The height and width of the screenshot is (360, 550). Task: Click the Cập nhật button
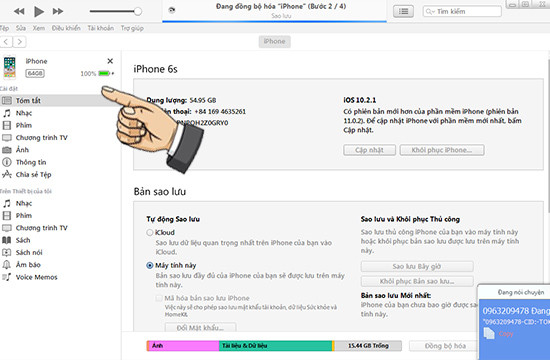pyautogui.click(x=369, y=150)
